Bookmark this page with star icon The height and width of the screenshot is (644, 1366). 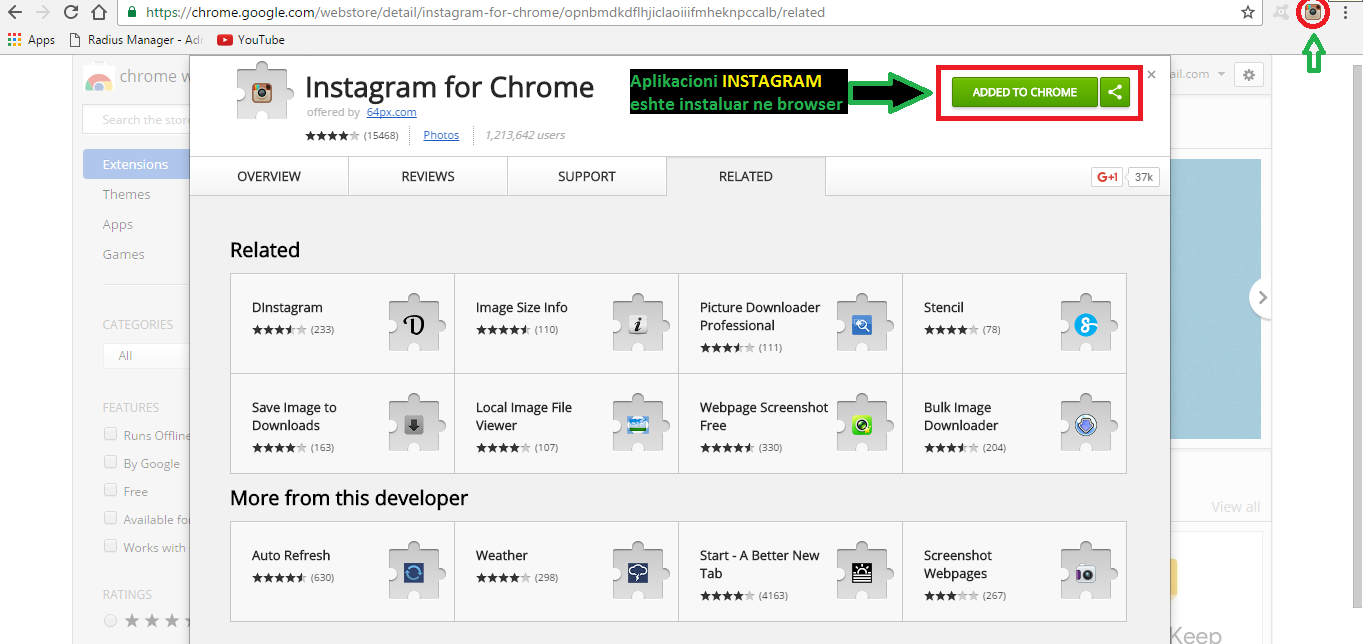coord(1248,13)
